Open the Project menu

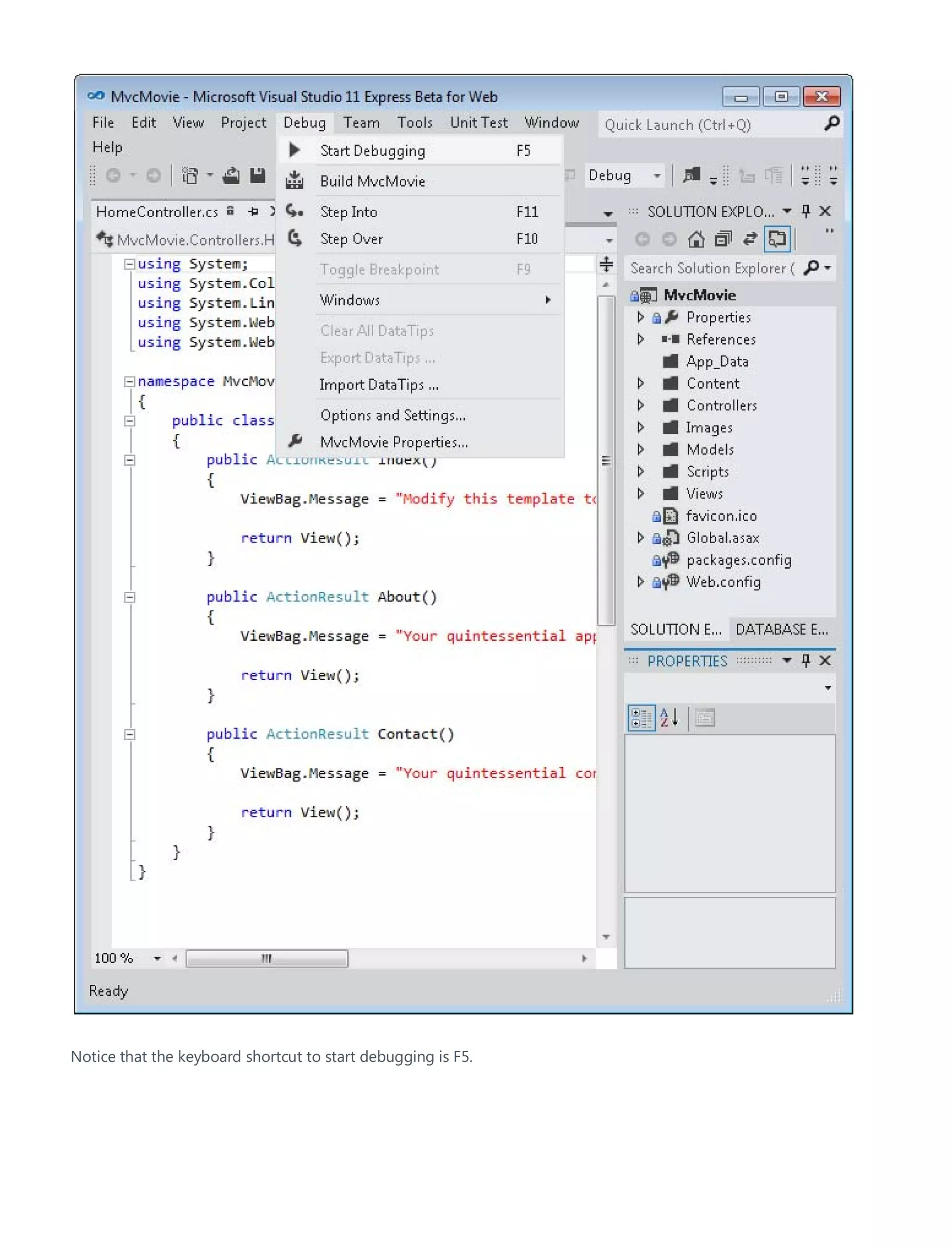244,122
